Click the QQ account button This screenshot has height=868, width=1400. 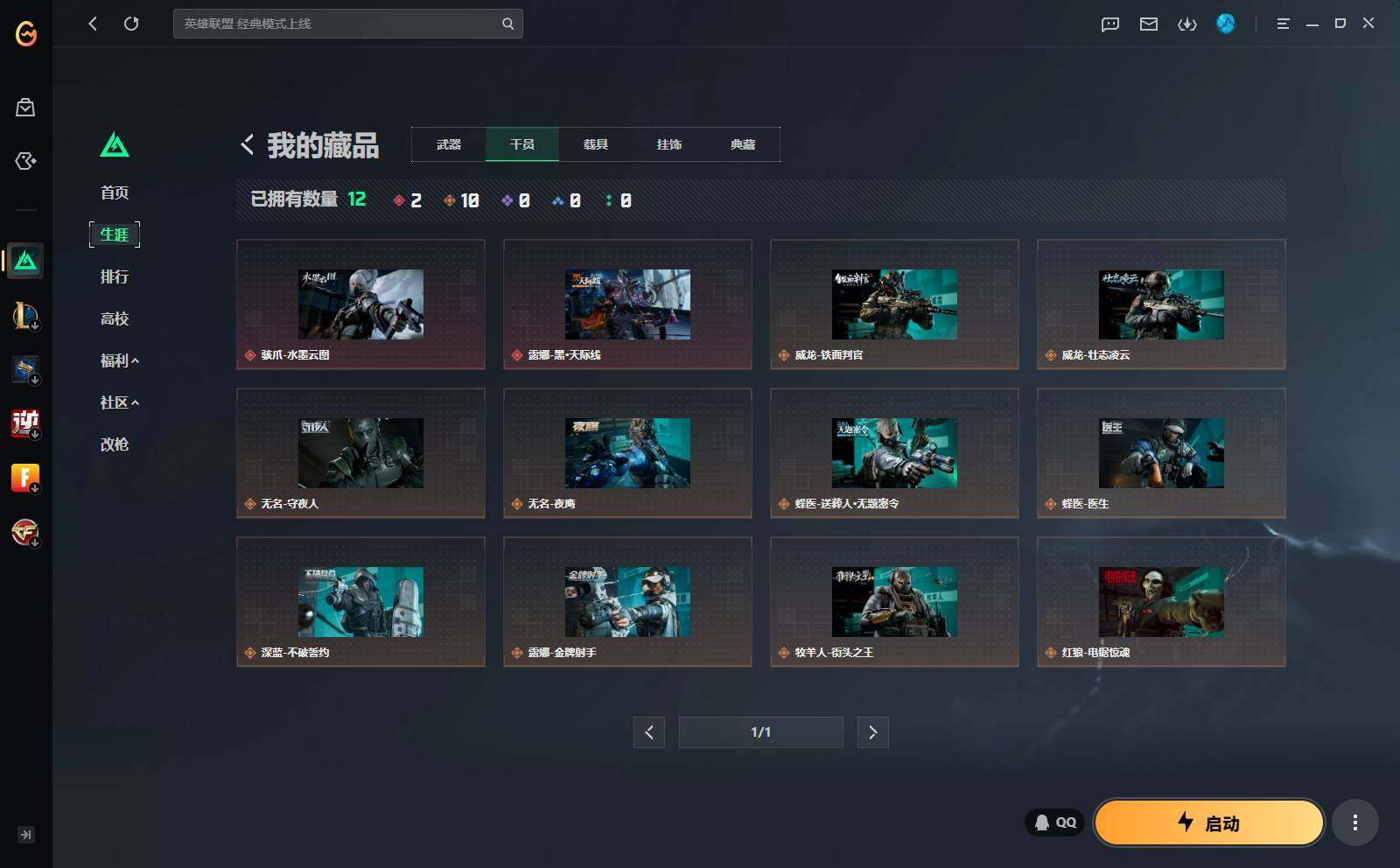[x=1055, y=822]
